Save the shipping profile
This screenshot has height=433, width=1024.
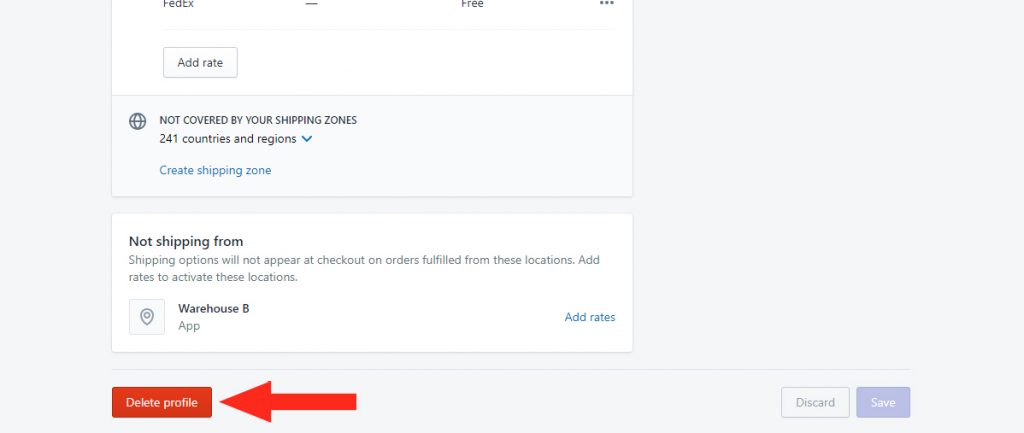883,402
